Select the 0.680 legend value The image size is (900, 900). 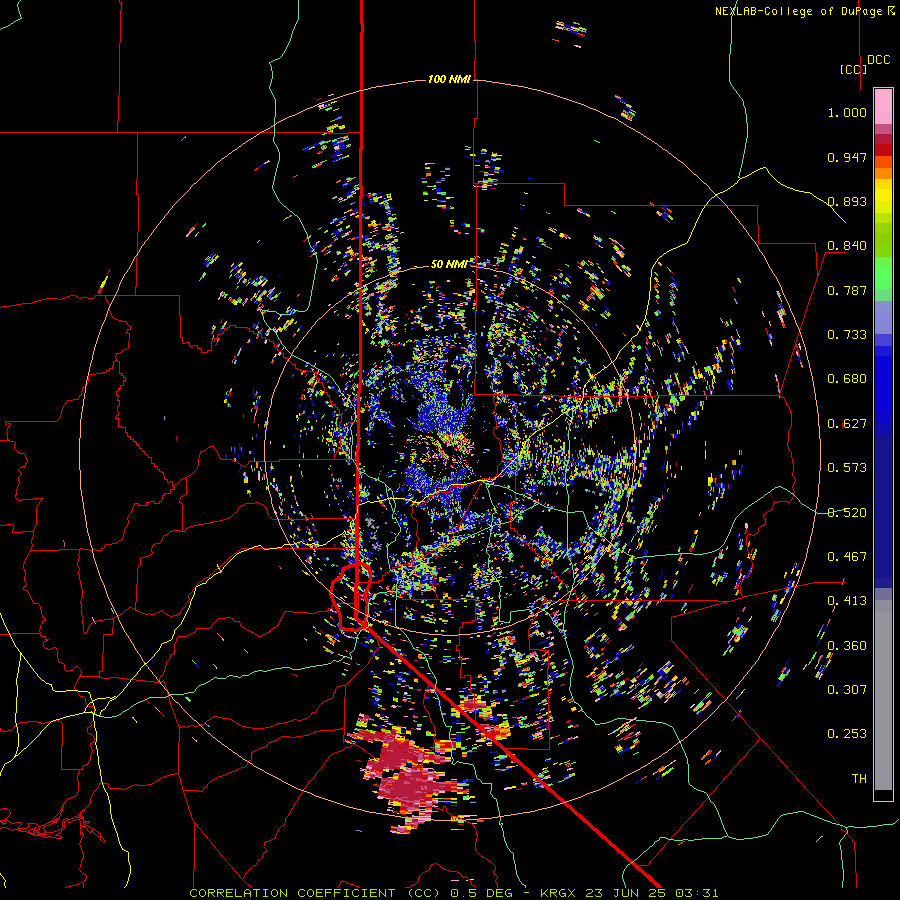[847, 379]
